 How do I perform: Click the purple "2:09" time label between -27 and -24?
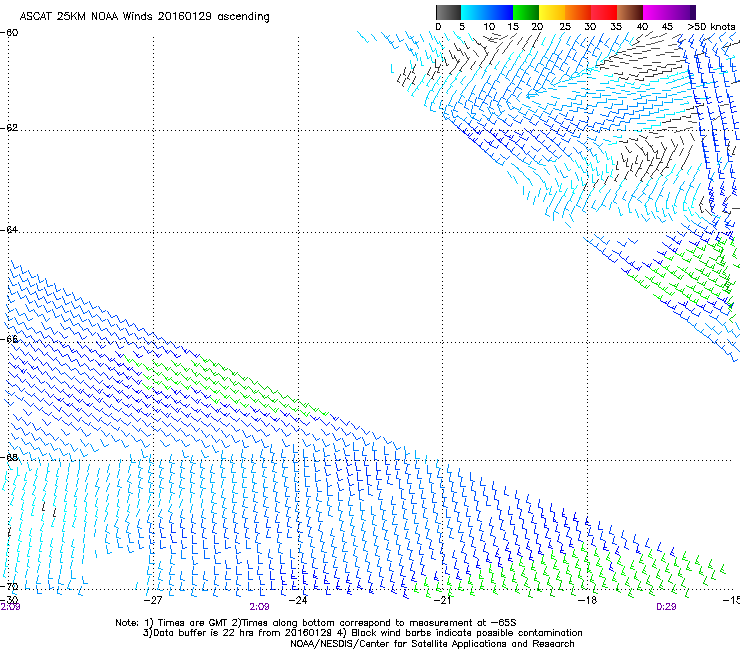(x=260, y=607)
